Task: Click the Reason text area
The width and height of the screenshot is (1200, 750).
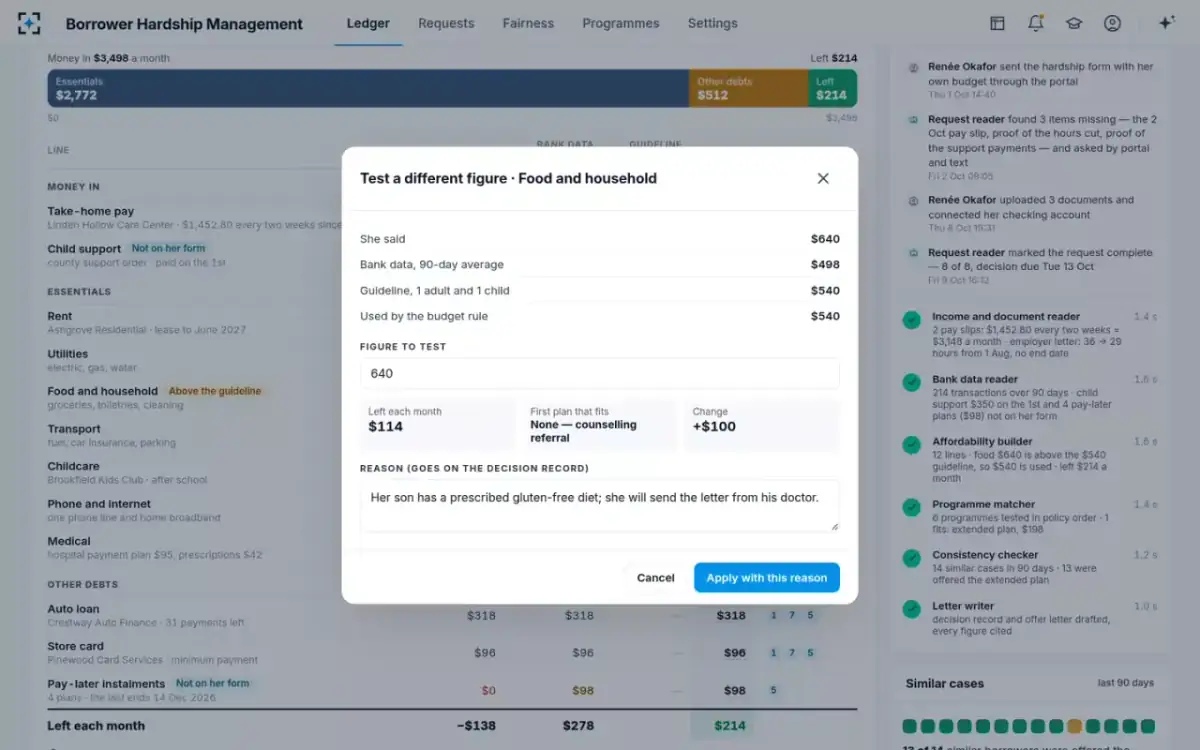Action: 600,505
